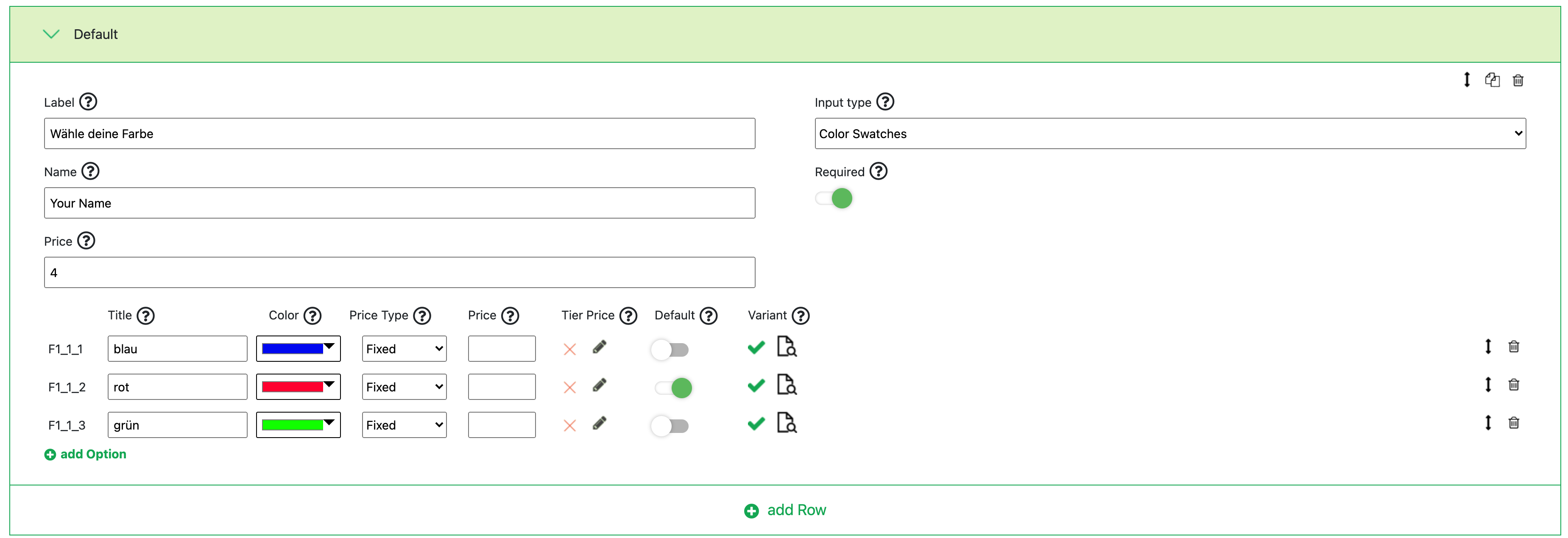
Task: Click the Label field Wähle deine Farbe
Action: [x=399, y=134]
